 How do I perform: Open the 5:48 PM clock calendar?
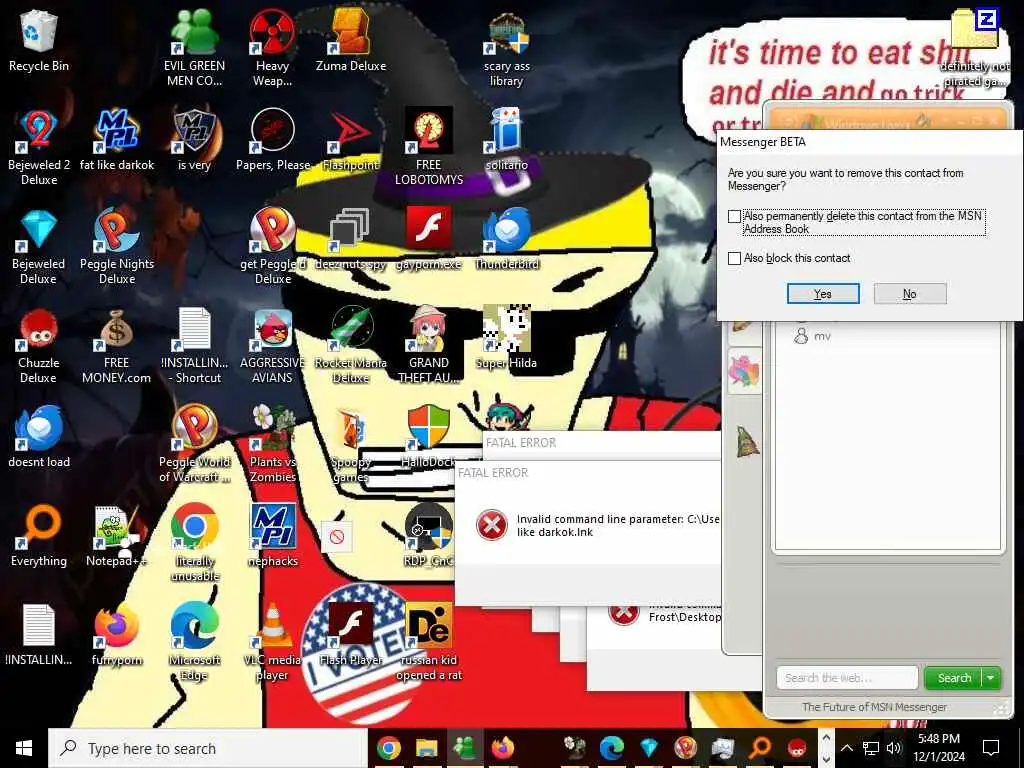[939, 748]
